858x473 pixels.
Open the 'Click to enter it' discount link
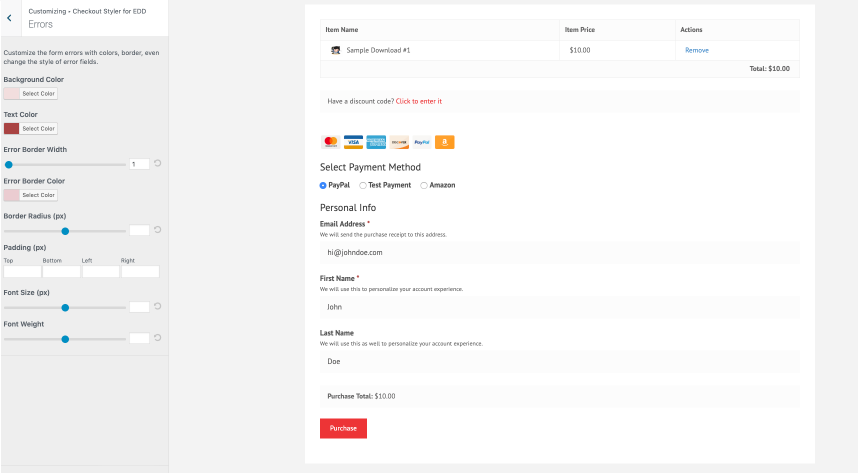(419, 101)
